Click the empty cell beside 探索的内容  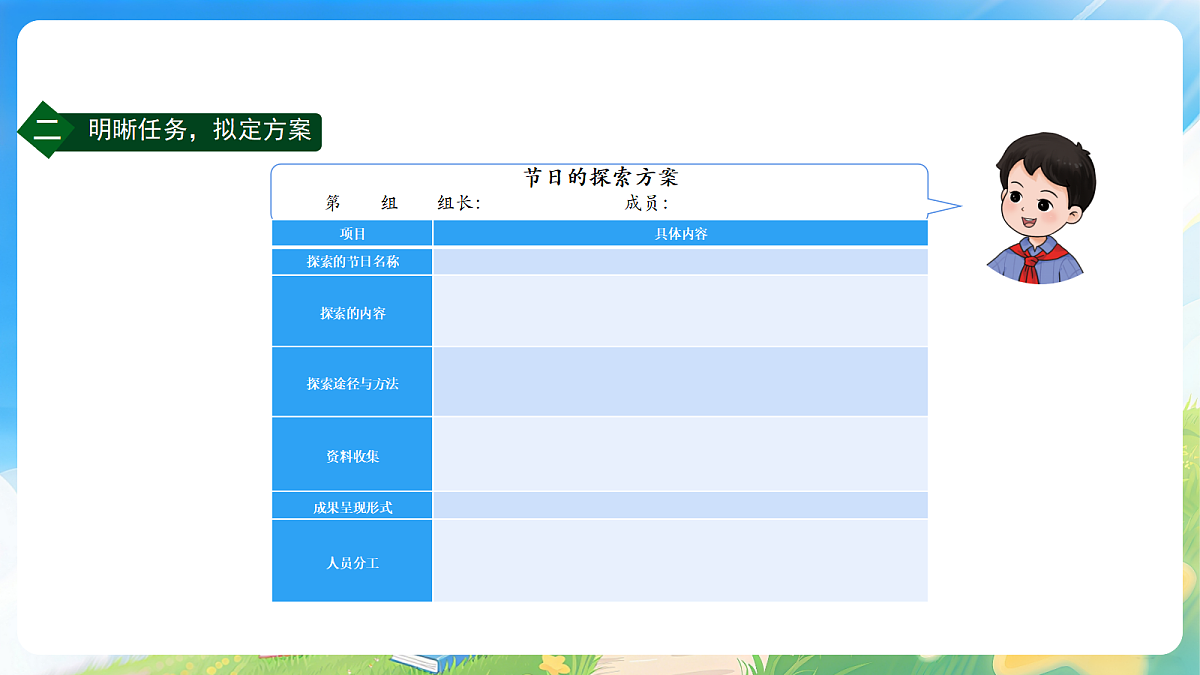pyautogui.click(x=680, y=312)
